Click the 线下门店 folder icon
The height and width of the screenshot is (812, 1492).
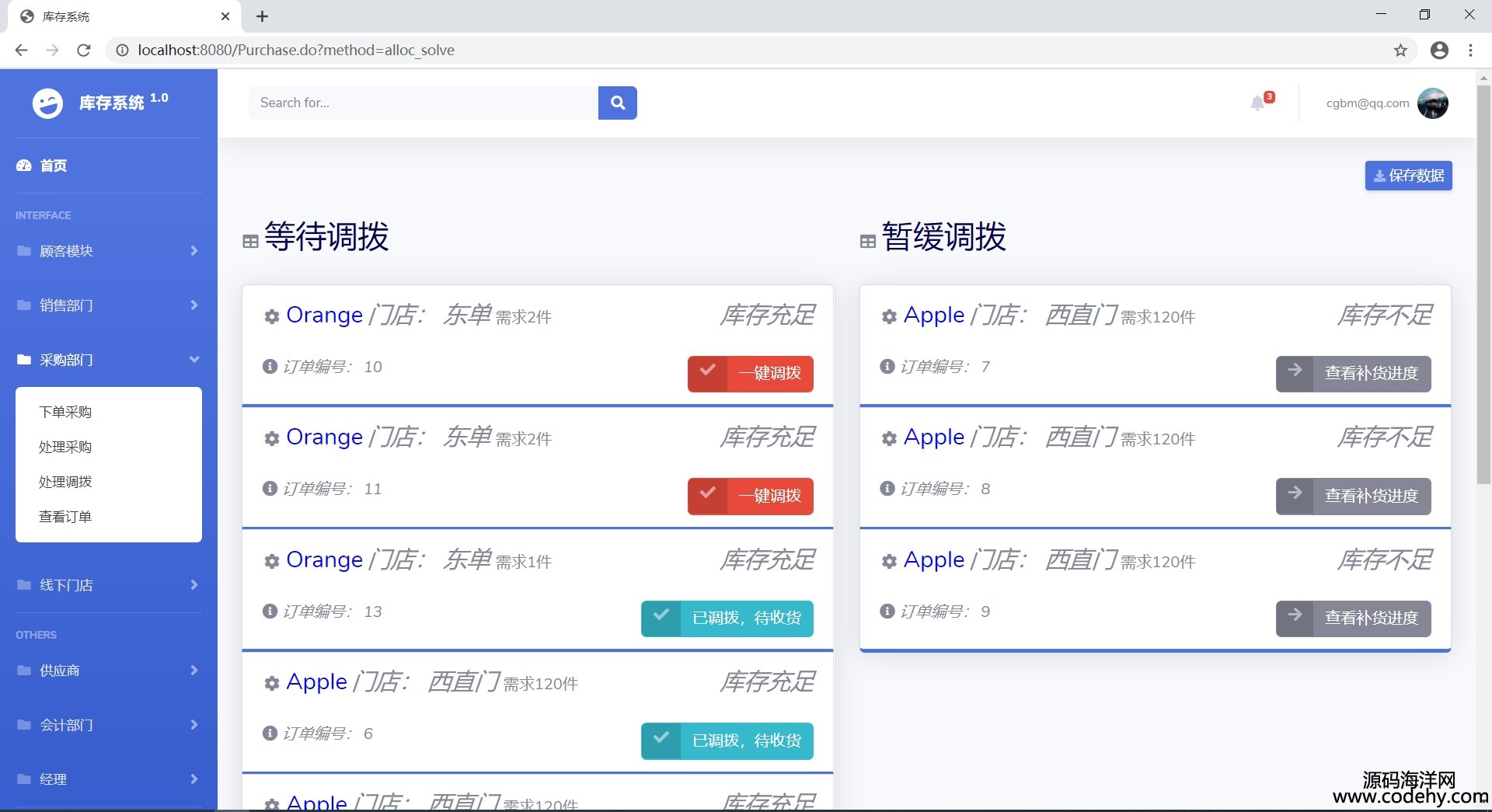(x=24, y=585)
